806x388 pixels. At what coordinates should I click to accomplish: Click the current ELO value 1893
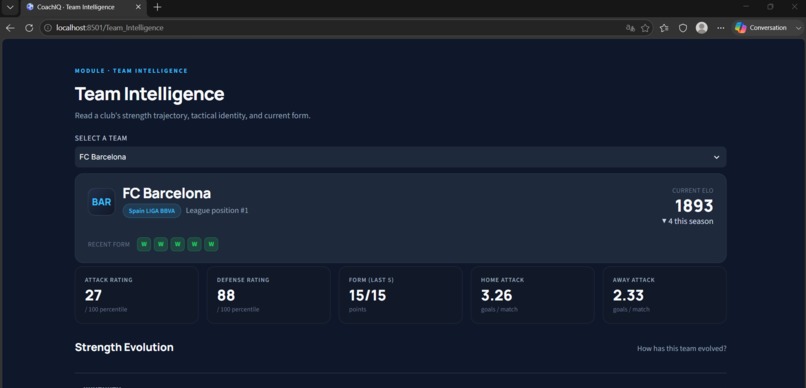coord(694,206)
